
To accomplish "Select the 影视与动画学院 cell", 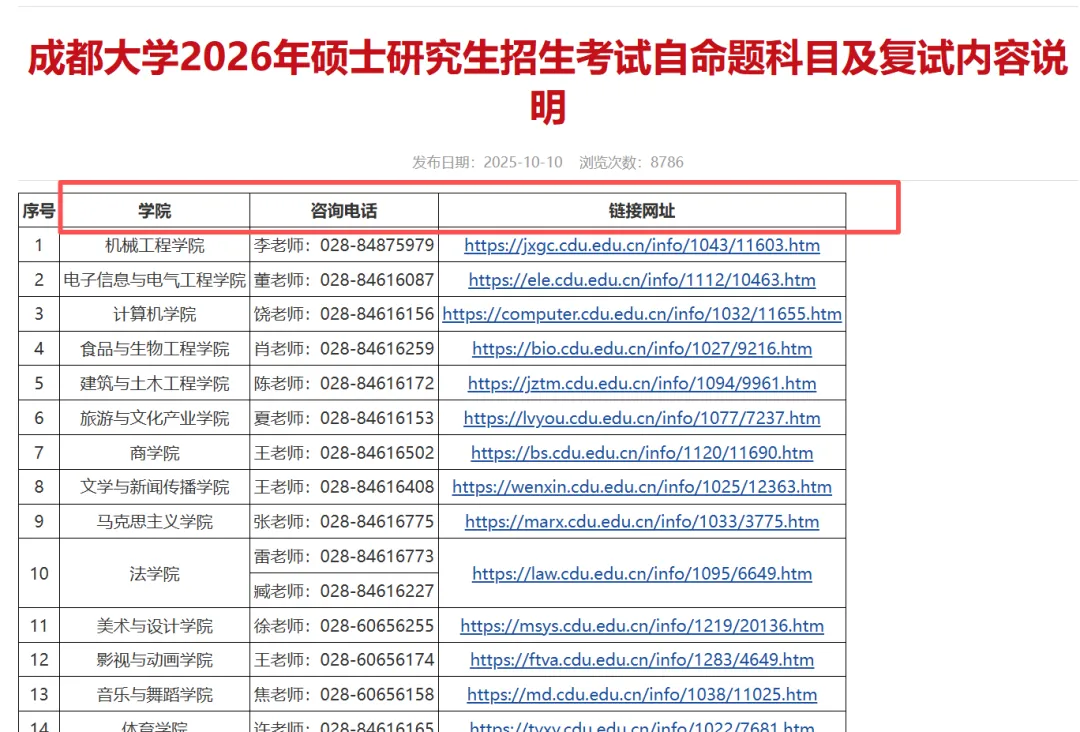I will 154,660.
